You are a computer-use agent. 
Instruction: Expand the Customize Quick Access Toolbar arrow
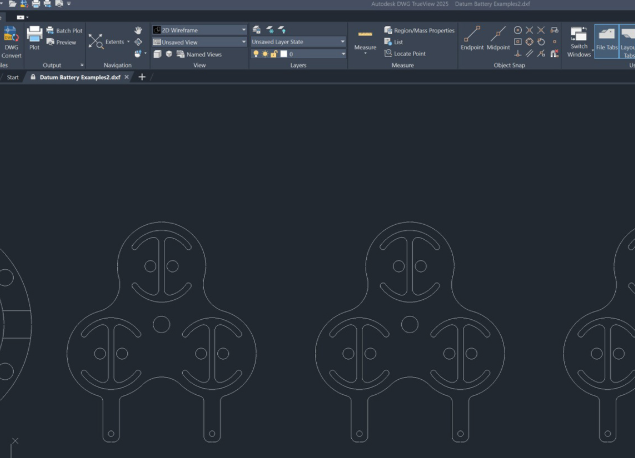click(x=69, y=4)
